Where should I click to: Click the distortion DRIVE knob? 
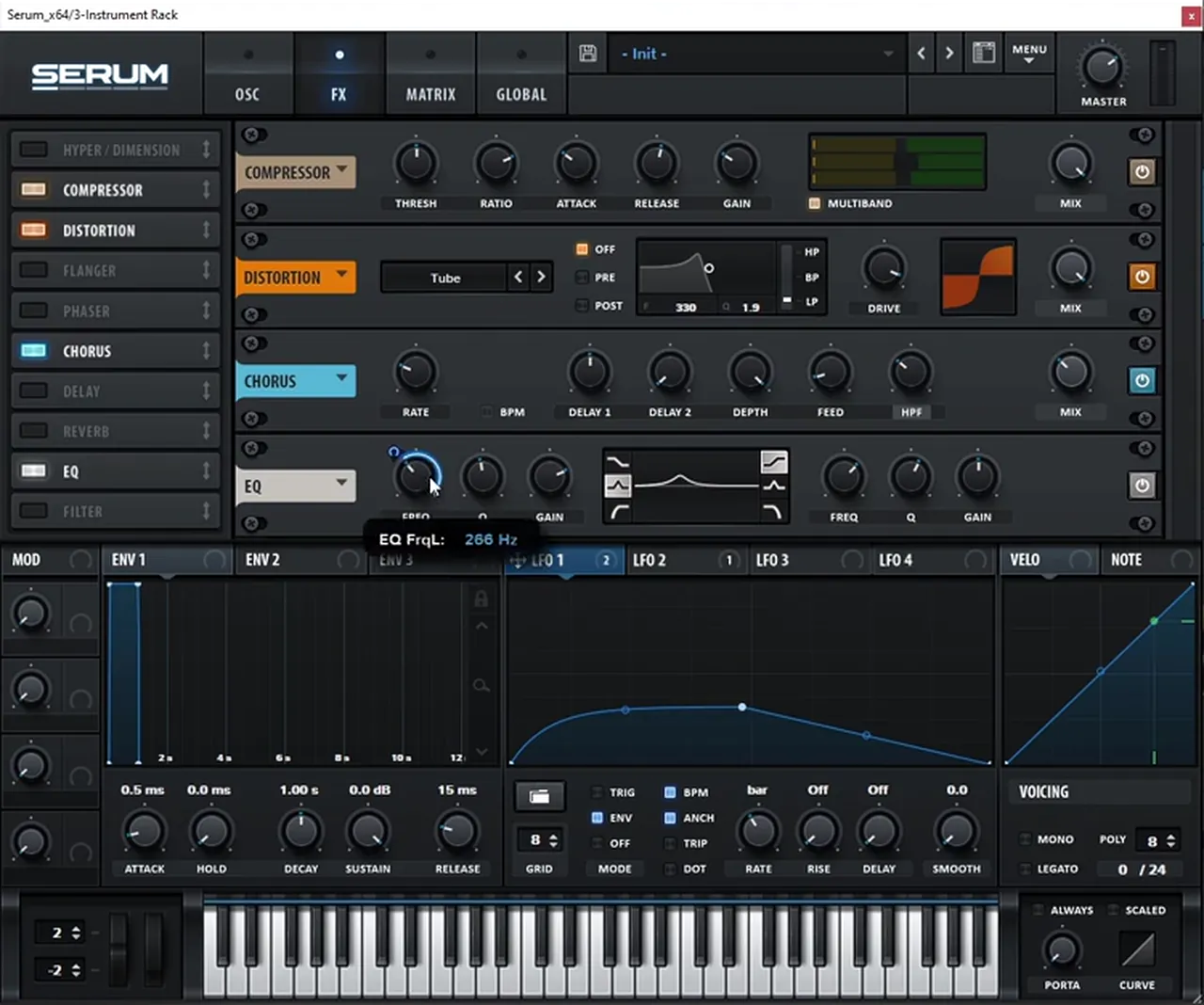pyautogui.click(x=883, y=269)
